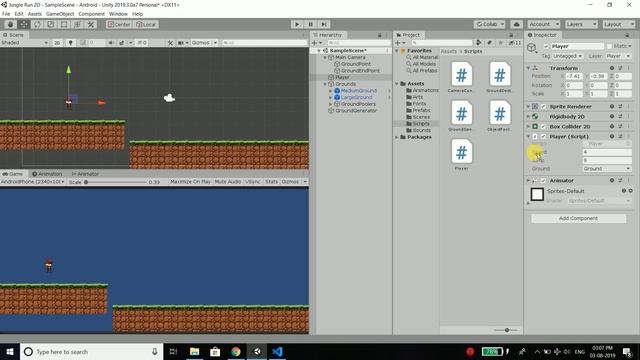
Task: Open the Untagged Tag dropdown
Action: (x=568, y=56)
